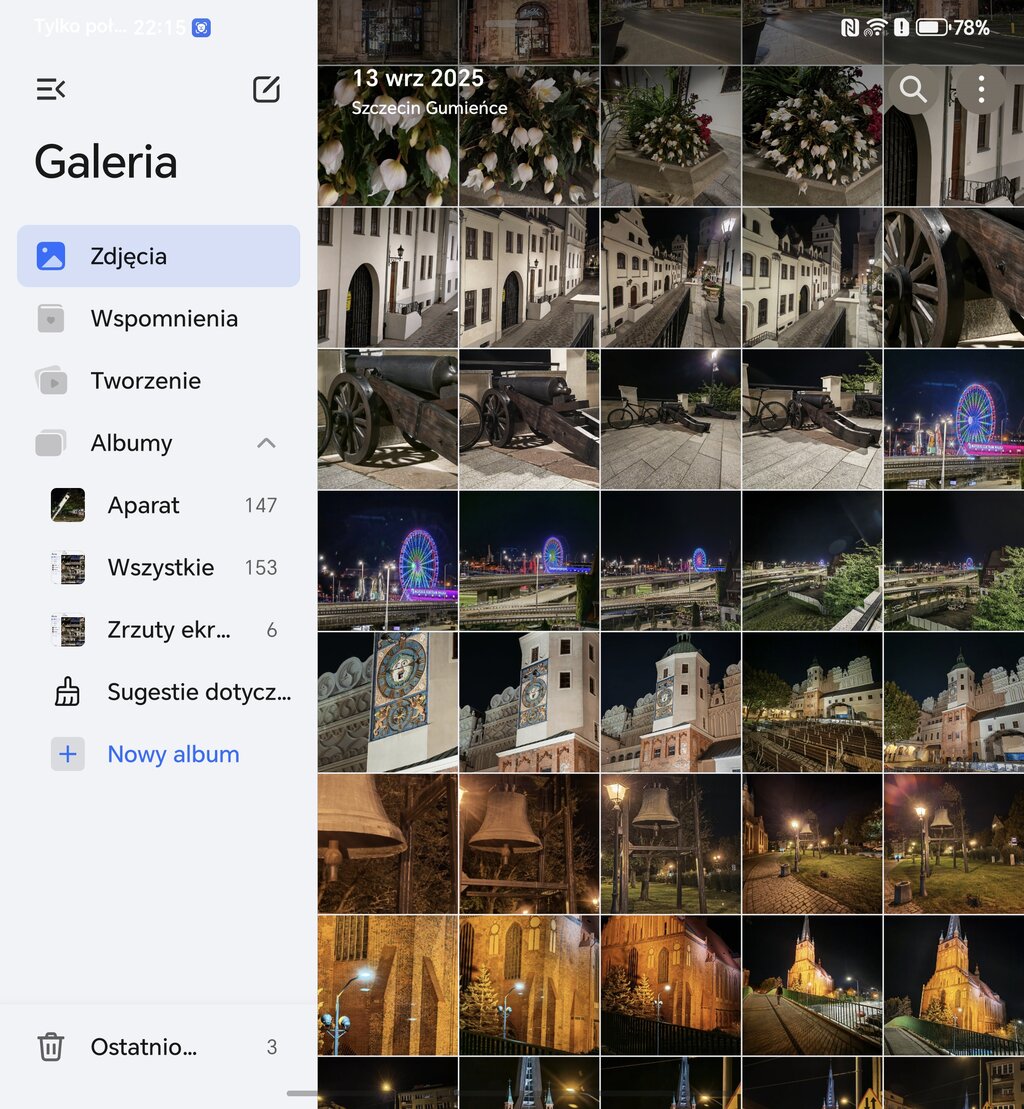
Task: Open the clock tower close-up photo
Action: click(388, 701)
